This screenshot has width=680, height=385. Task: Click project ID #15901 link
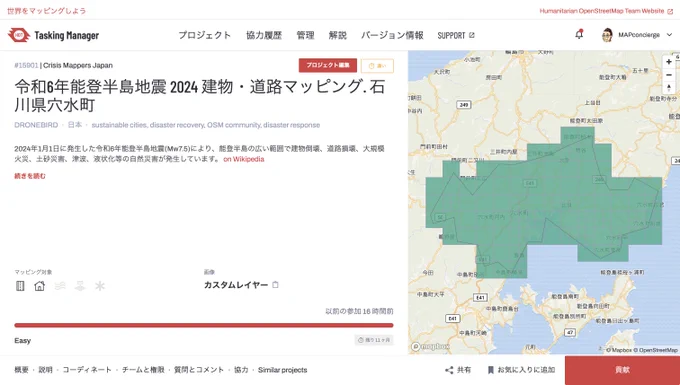26,65
